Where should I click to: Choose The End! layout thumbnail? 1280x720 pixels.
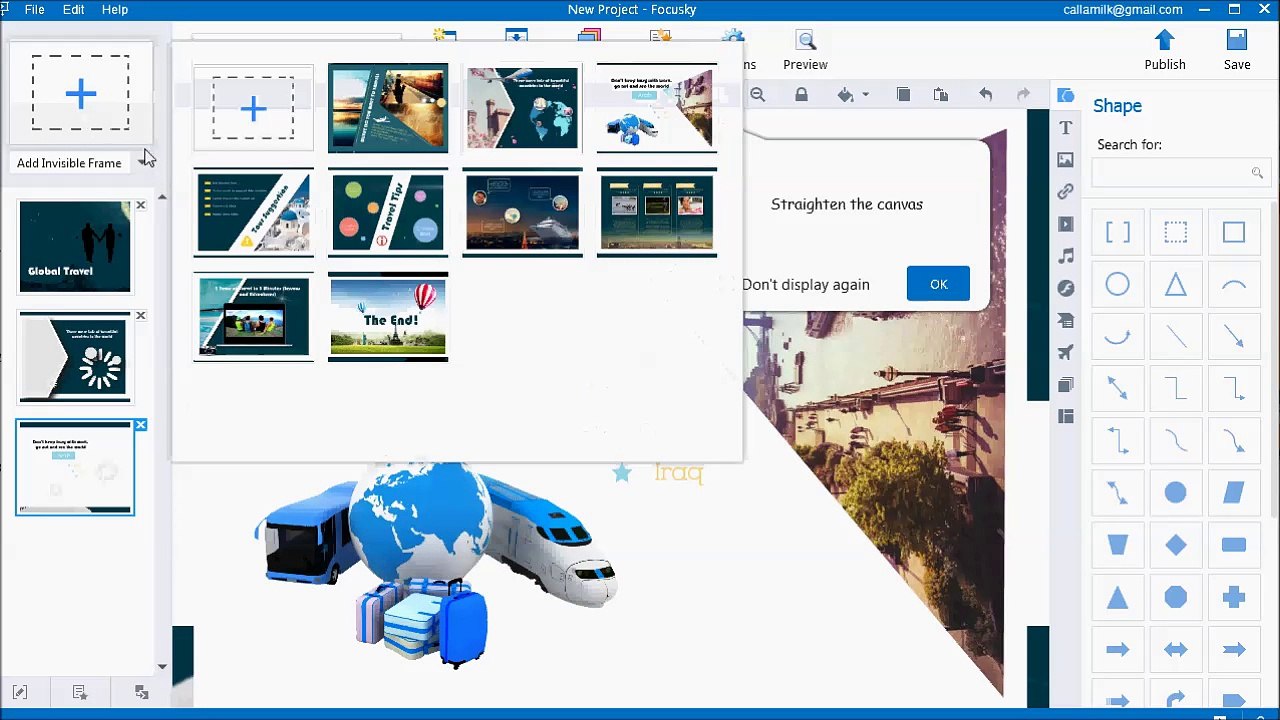pyautogui.click(x=388, y=317)
